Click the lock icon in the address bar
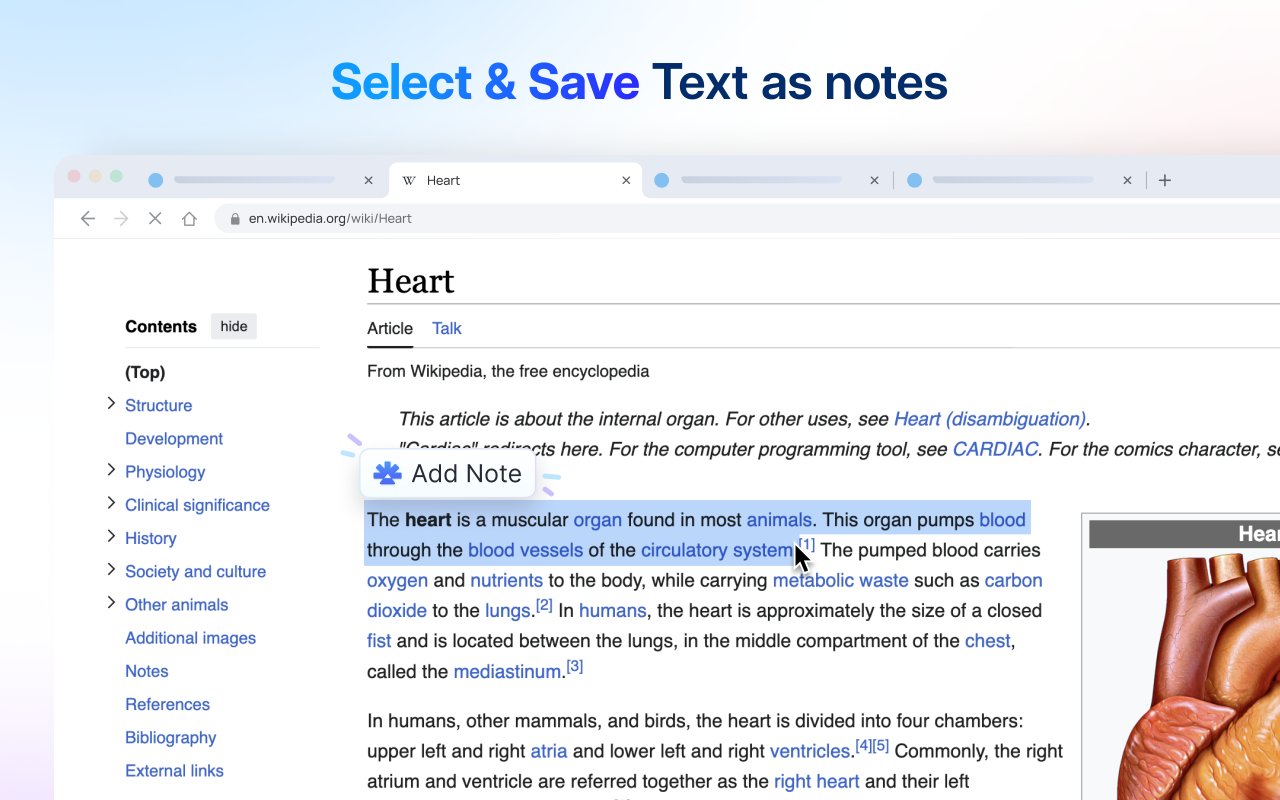Image resolution: width=1280 pixels, height=800 pixels. pos(235,219)
